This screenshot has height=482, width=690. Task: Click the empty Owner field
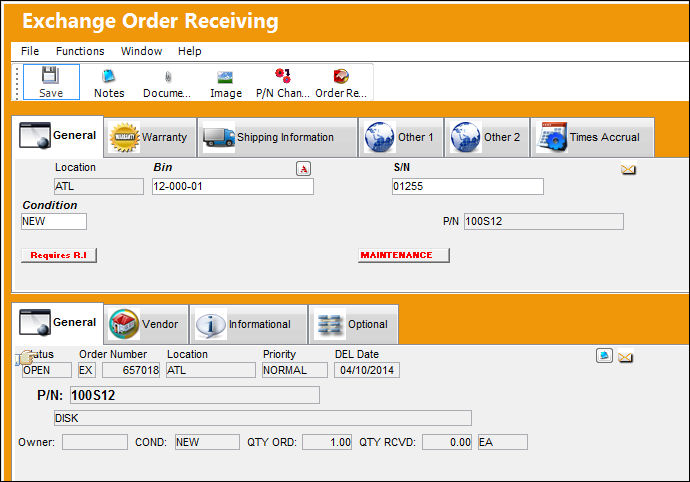point(95,442)
